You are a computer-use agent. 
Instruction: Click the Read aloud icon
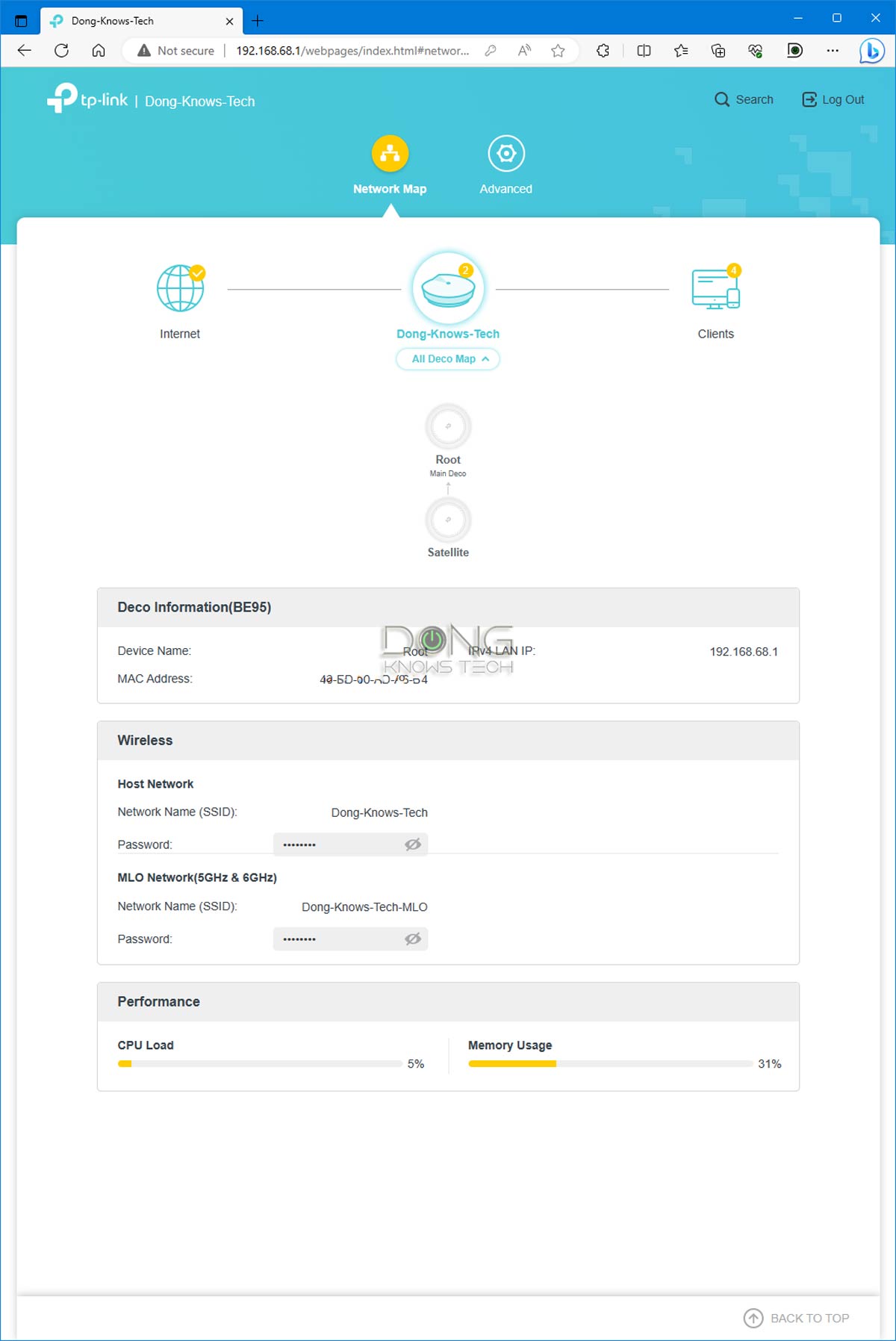coord(525,51)
